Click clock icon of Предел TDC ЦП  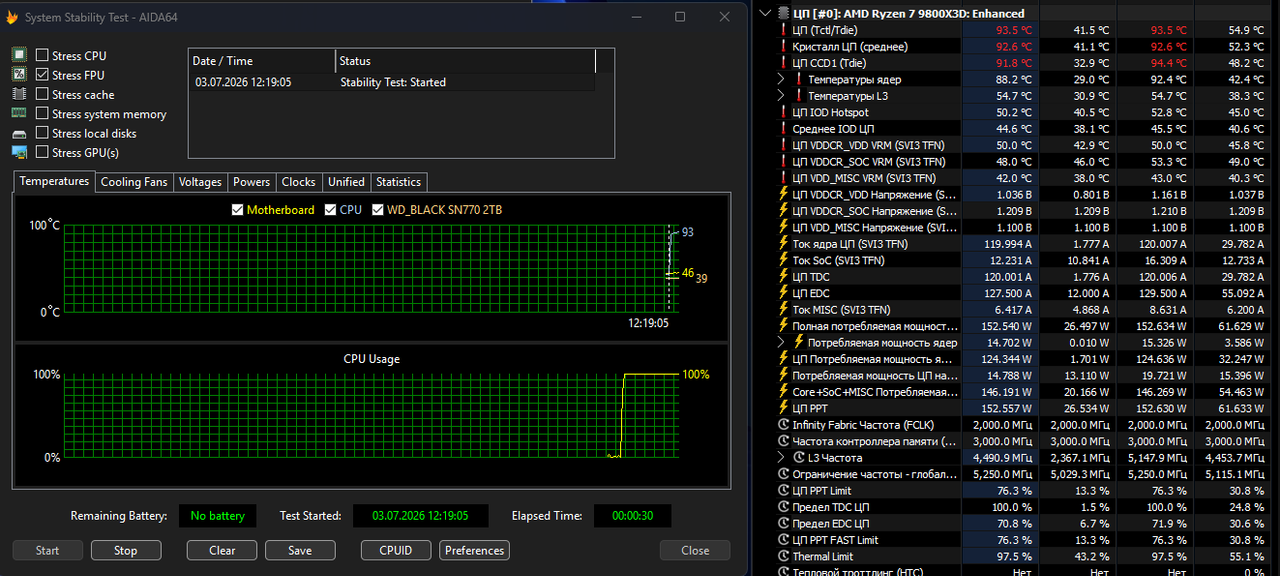click(784, 507)
